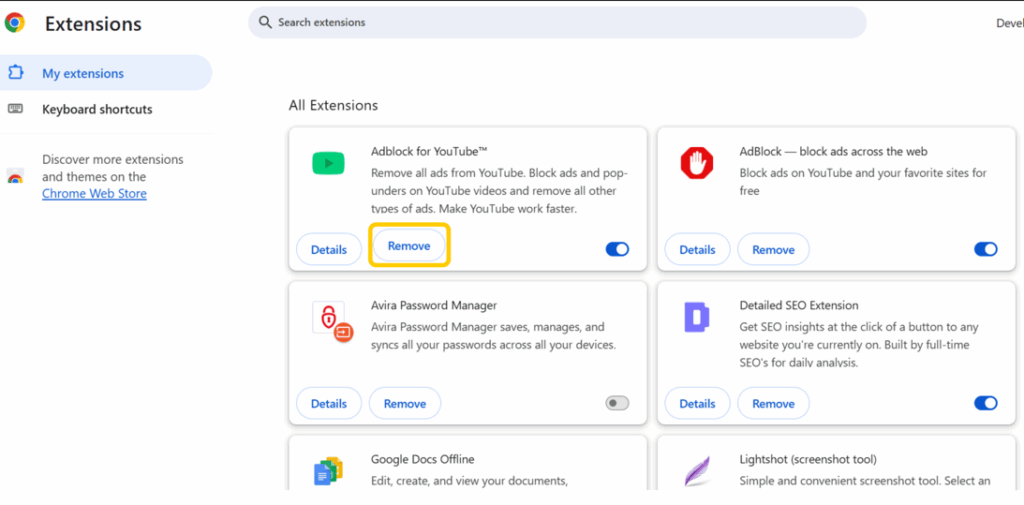Click the Lightshot (screenshot tool) name
1024x505 pixels.
pyautogui.click(x=808, y=459)
